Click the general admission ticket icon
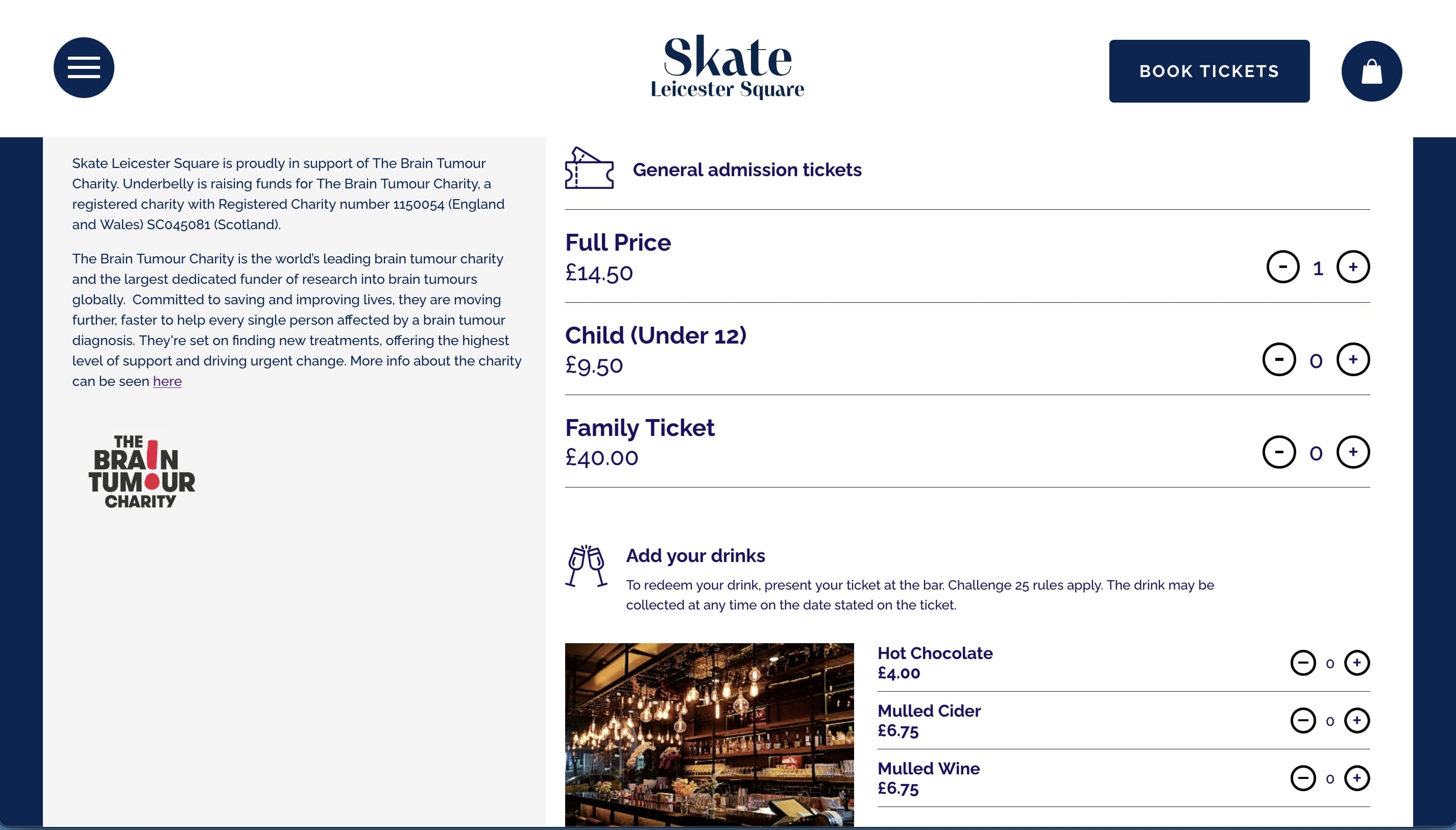 click(589, 169)
